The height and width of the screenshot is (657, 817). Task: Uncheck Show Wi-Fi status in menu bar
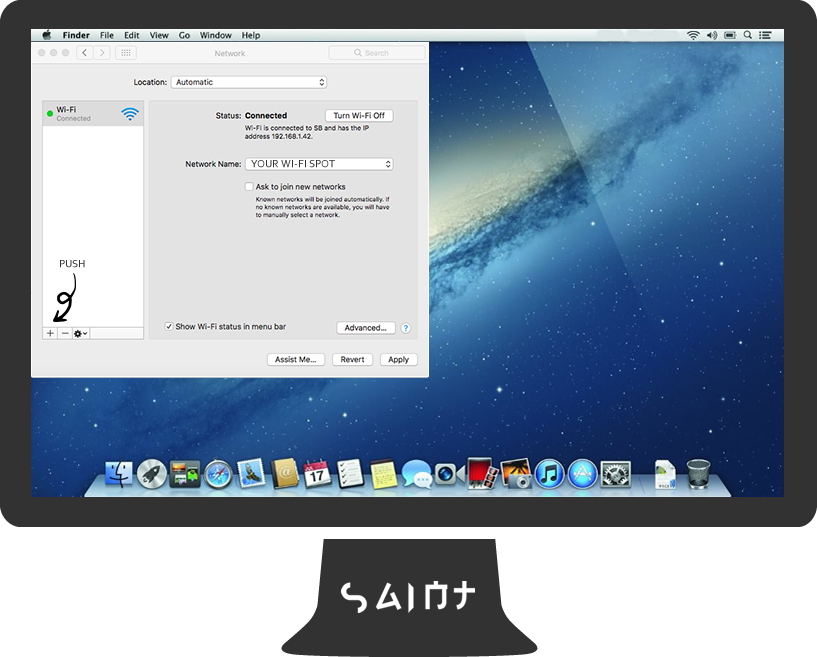click(x=169, y=327)
